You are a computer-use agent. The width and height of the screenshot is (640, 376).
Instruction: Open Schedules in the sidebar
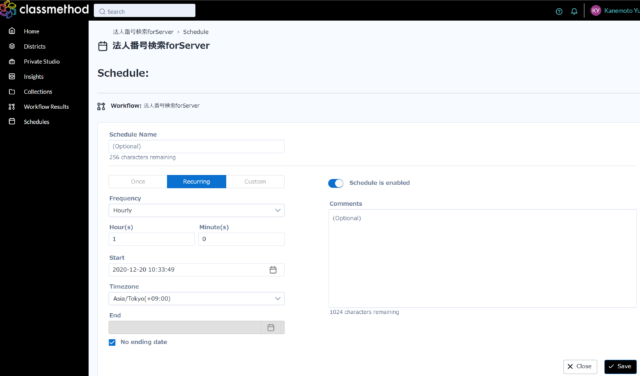[36, 122]
